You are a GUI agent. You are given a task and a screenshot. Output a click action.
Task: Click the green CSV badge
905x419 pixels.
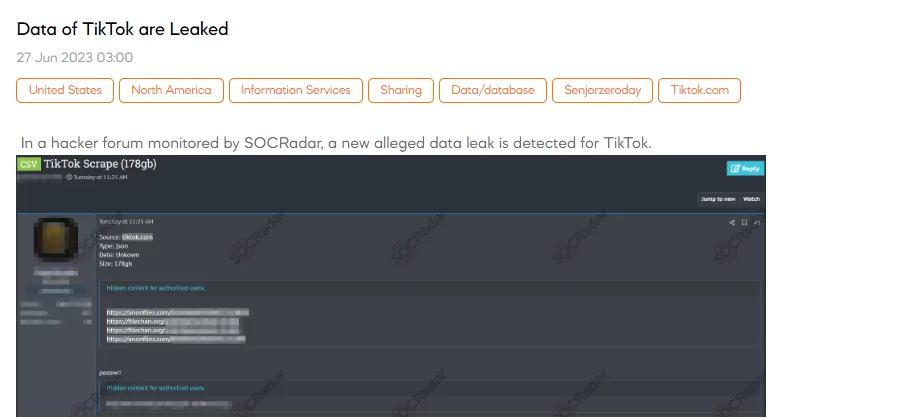[28, 164]
